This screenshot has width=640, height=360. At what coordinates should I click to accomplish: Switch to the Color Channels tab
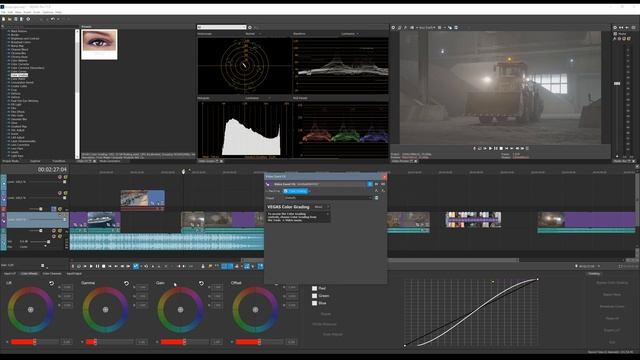52,273
